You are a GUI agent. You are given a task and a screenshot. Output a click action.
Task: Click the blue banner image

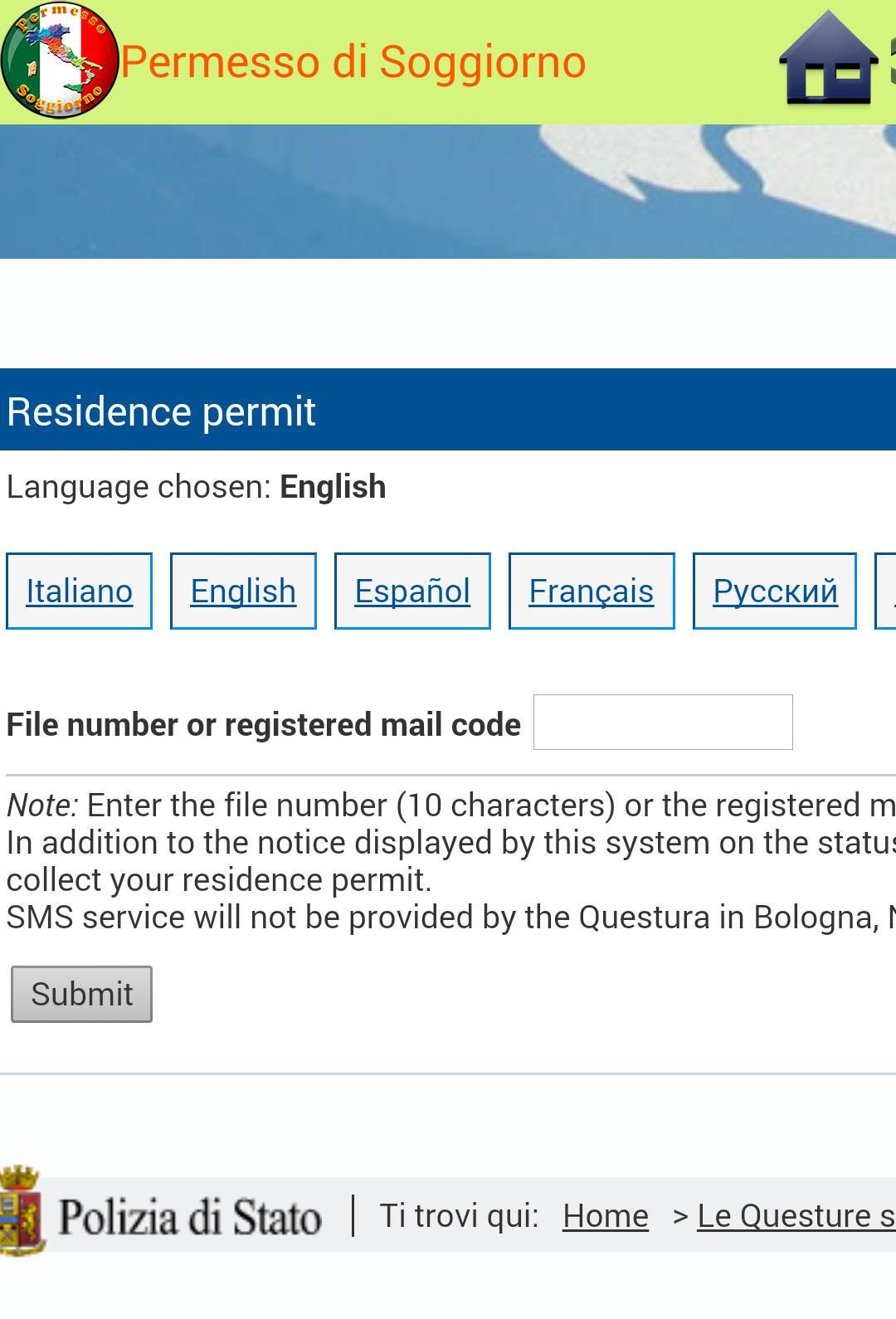448,192
